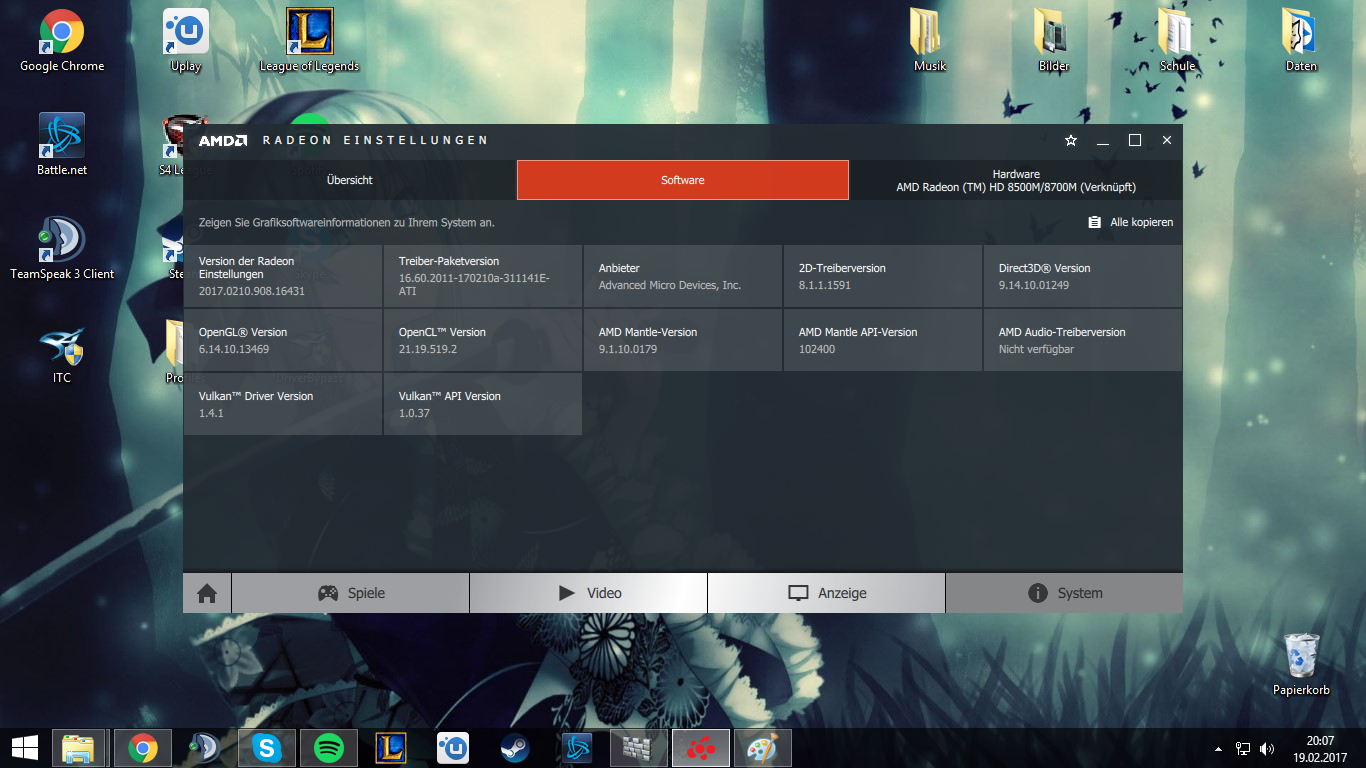Open the Video section
Viewport: 1366px width, 768px height.
click(x=589, y=593)
